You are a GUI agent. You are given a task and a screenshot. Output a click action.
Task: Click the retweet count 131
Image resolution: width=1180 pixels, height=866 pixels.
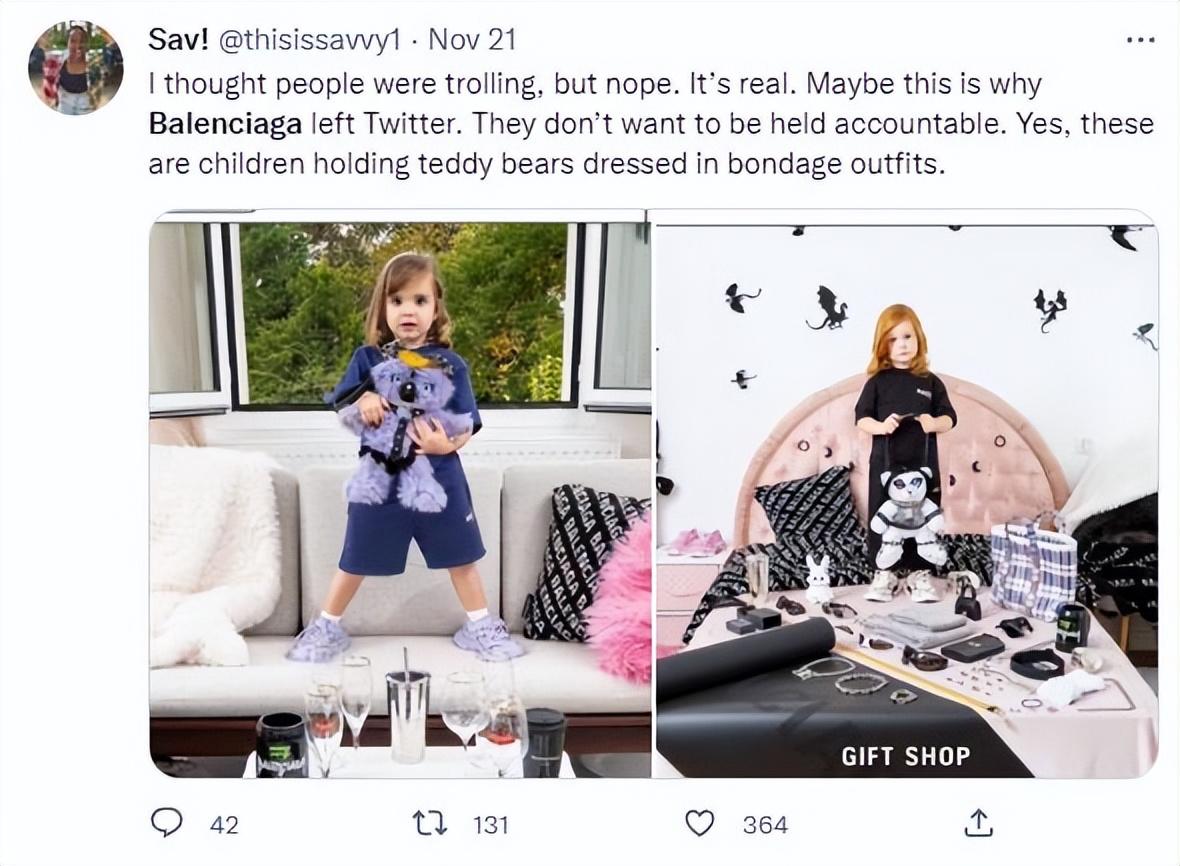pos(490,824)
